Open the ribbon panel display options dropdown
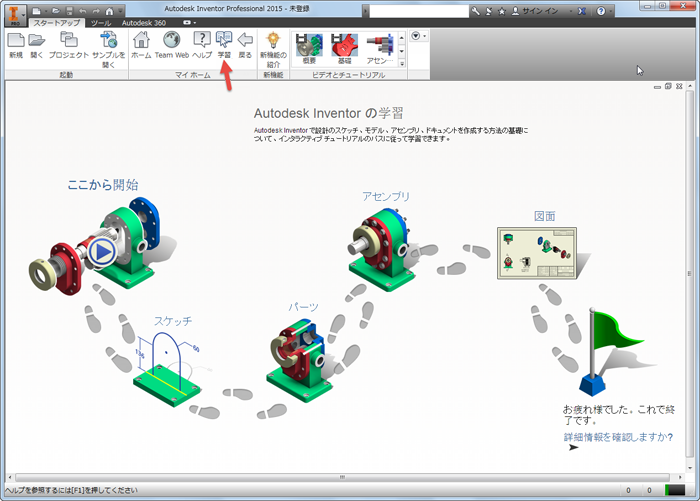The image size is (700, 501). [x=418, y=36]
